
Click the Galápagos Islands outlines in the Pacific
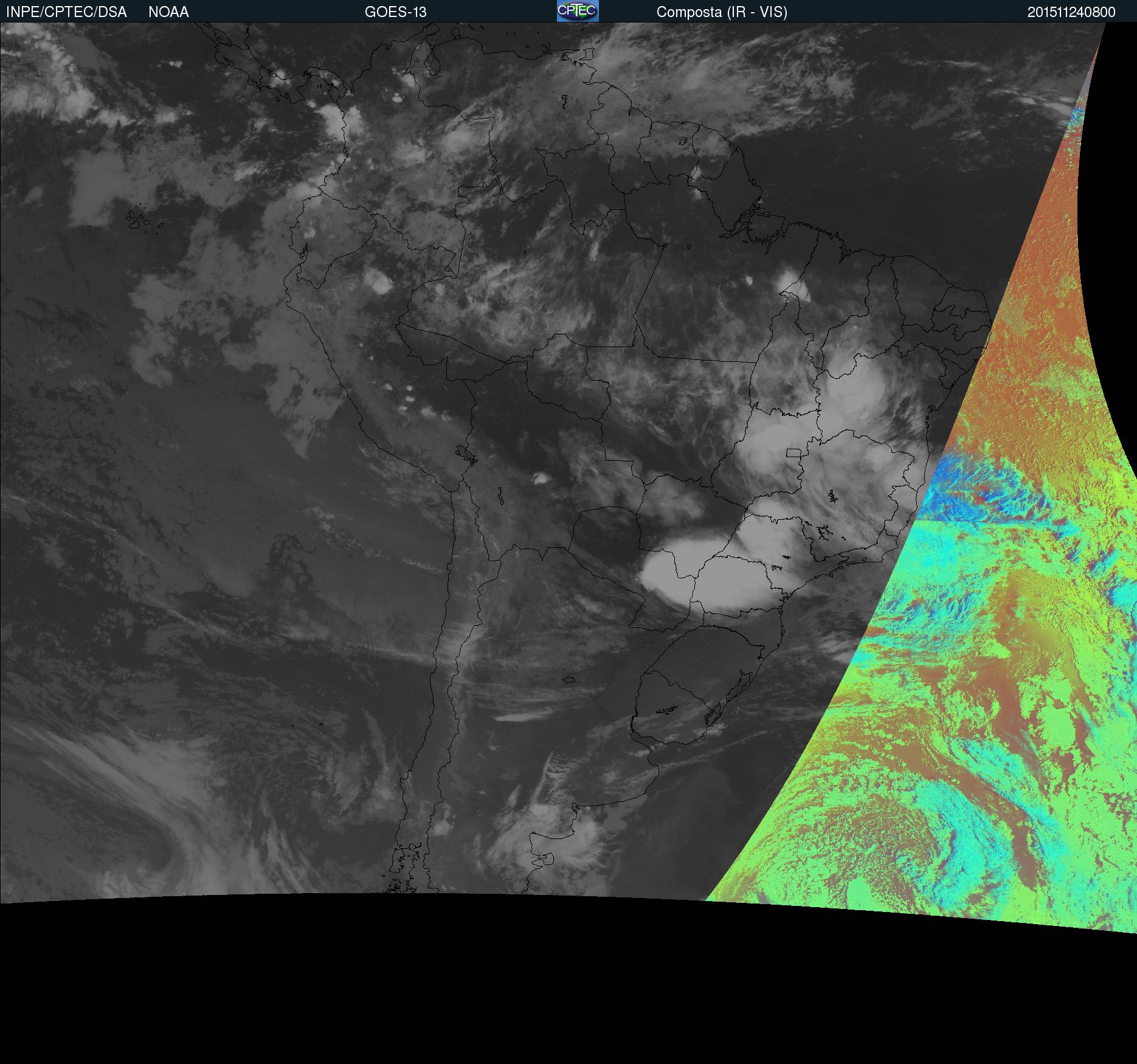point(139,221)
